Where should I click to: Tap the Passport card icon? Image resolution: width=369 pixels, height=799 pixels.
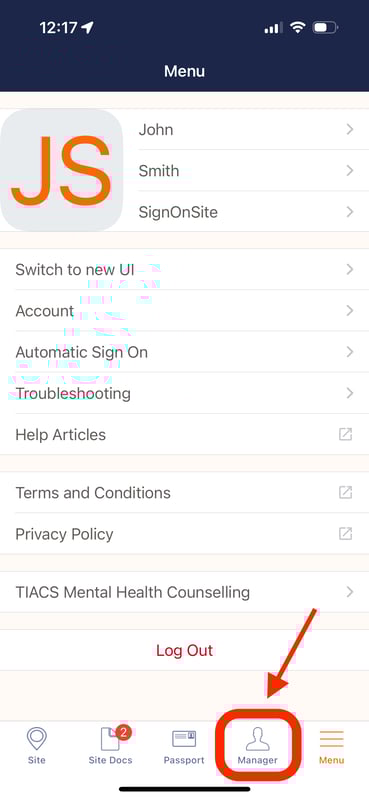(184, 738)
